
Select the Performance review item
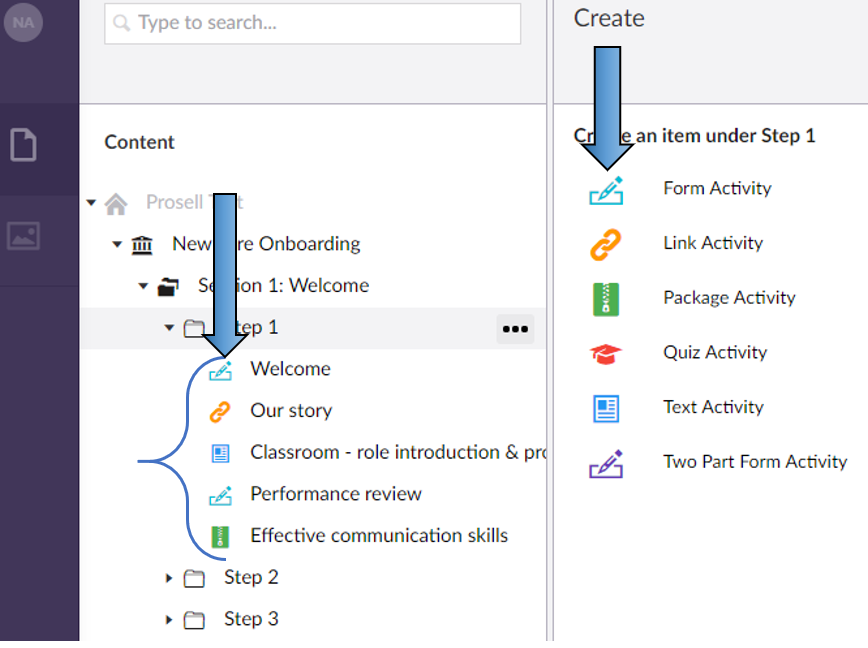[x=336, y=494]
